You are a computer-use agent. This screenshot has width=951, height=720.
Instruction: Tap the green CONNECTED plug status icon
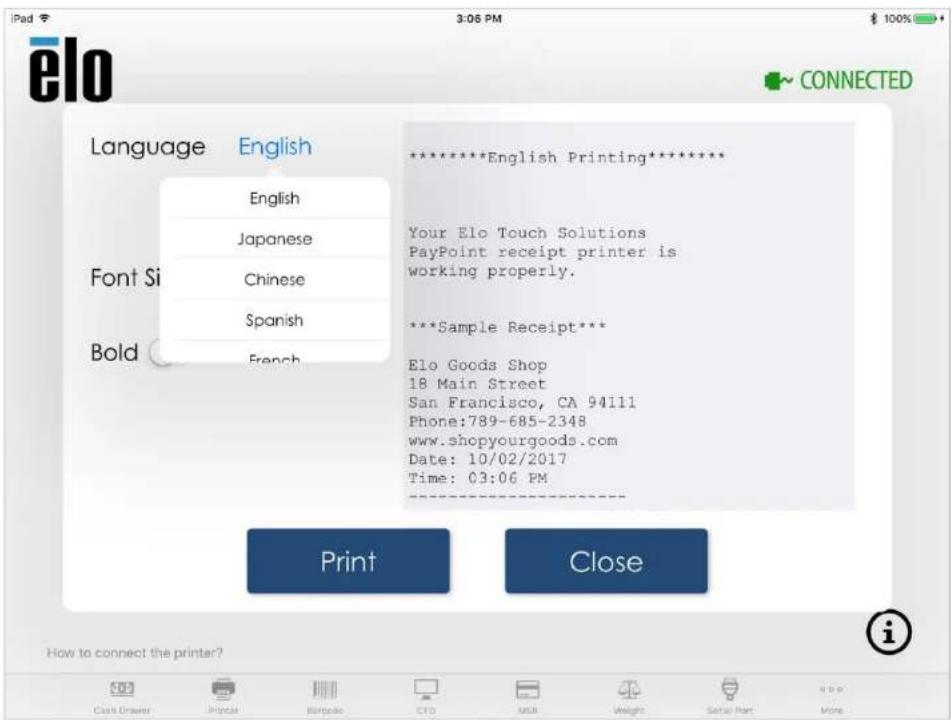click(778, 81)
